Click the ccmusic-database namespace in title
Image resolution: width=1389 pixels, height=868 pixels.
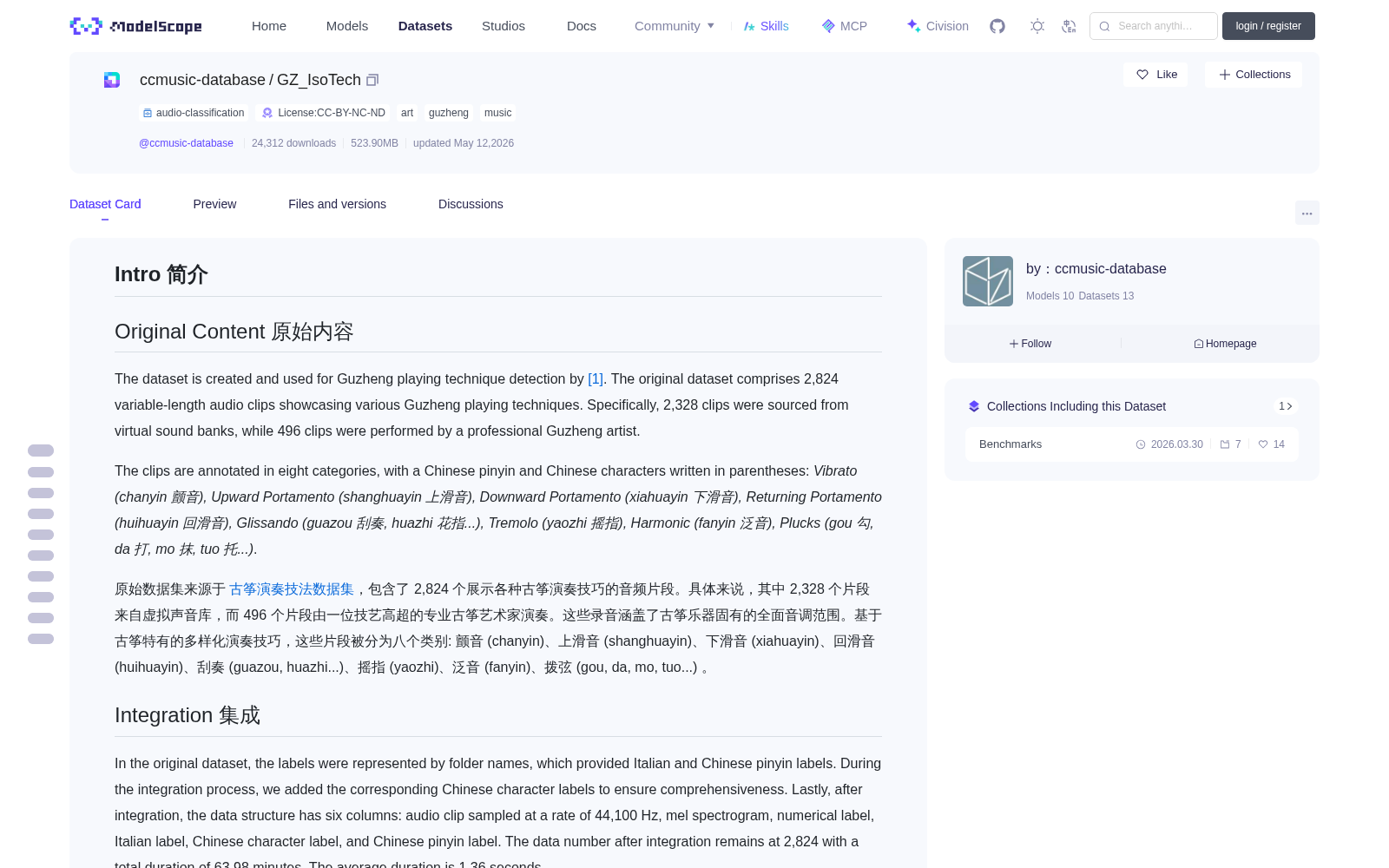[202, 80]
